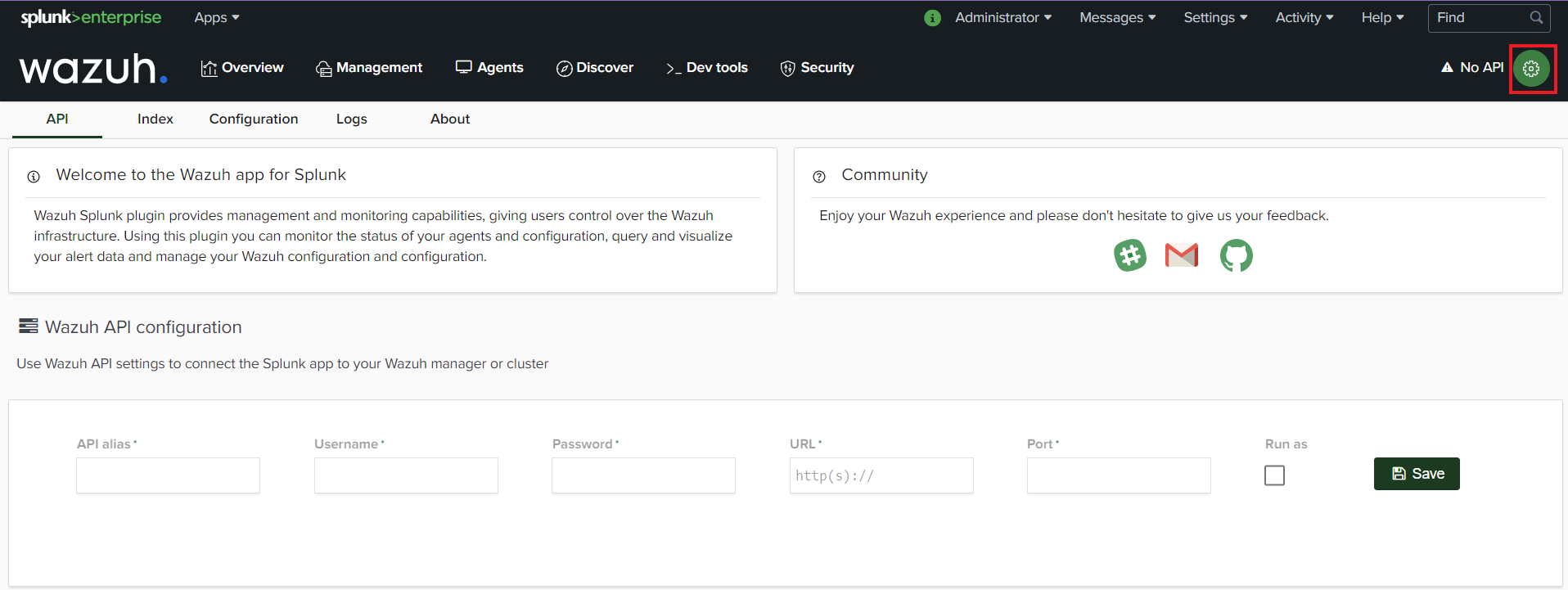Open Dev tools in navigation
This screenshot has width=1568, height=590.
(x=707, y=67)
